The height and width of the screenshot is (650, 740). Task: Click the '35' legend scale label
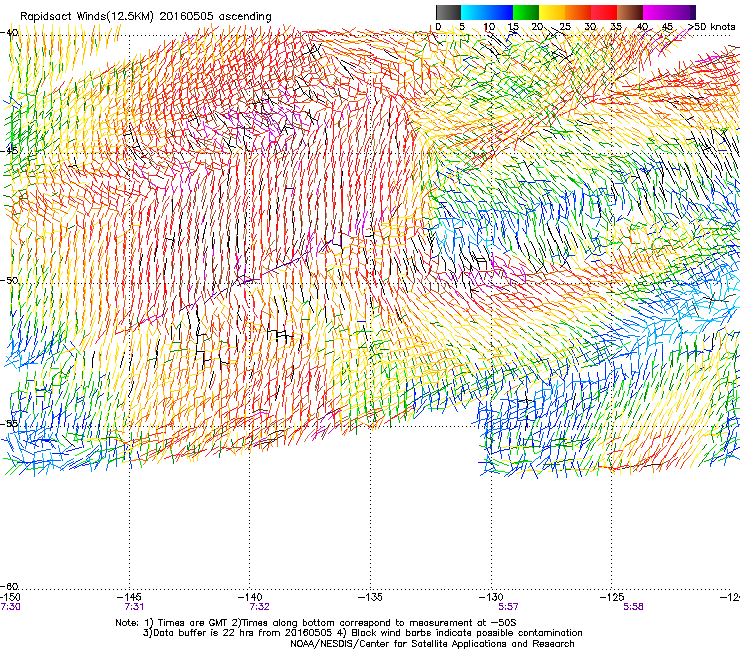tap(616, 26)
